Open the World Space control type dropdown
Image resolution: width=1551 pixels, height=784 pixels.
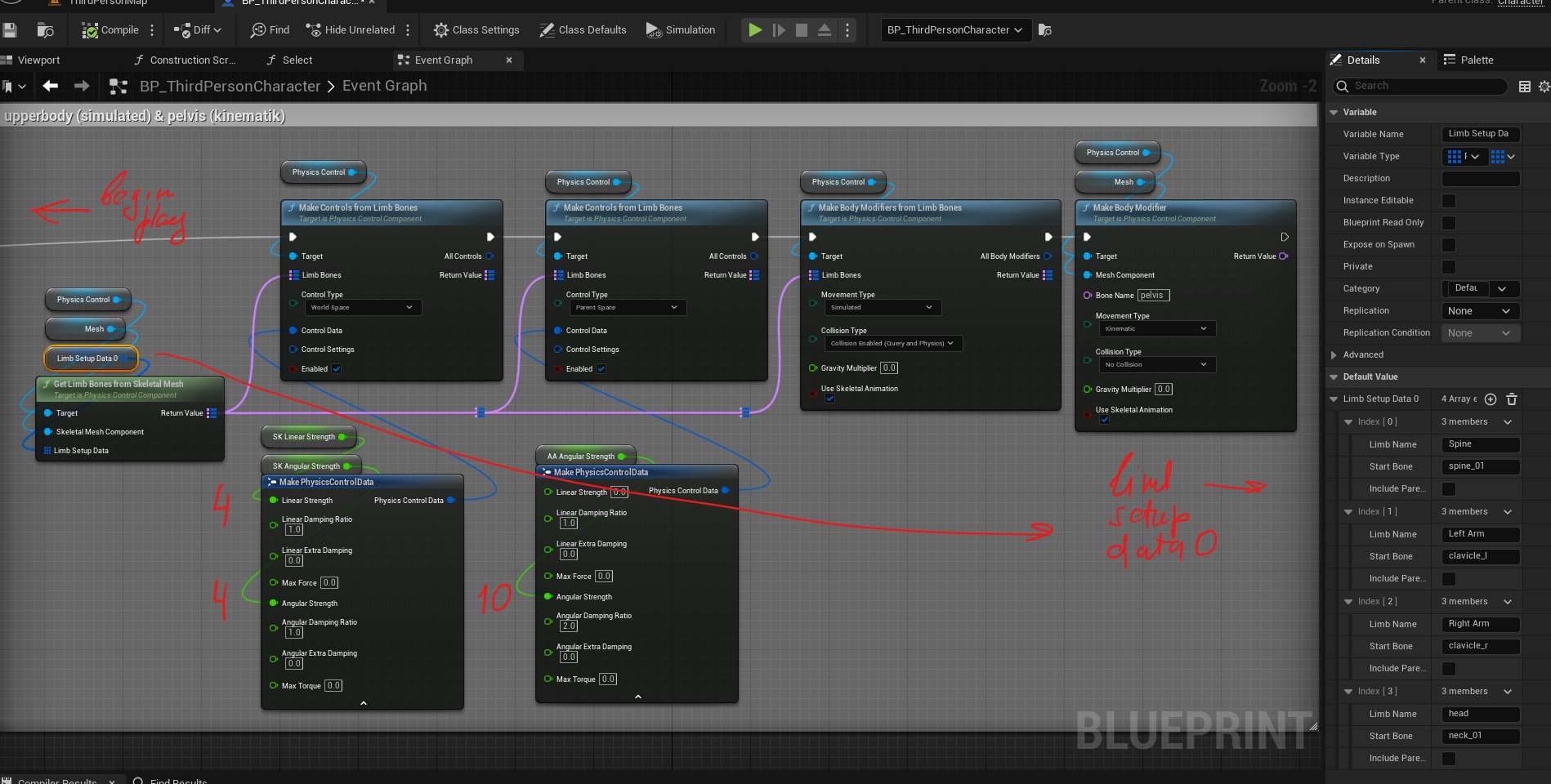tap(363, 307)
